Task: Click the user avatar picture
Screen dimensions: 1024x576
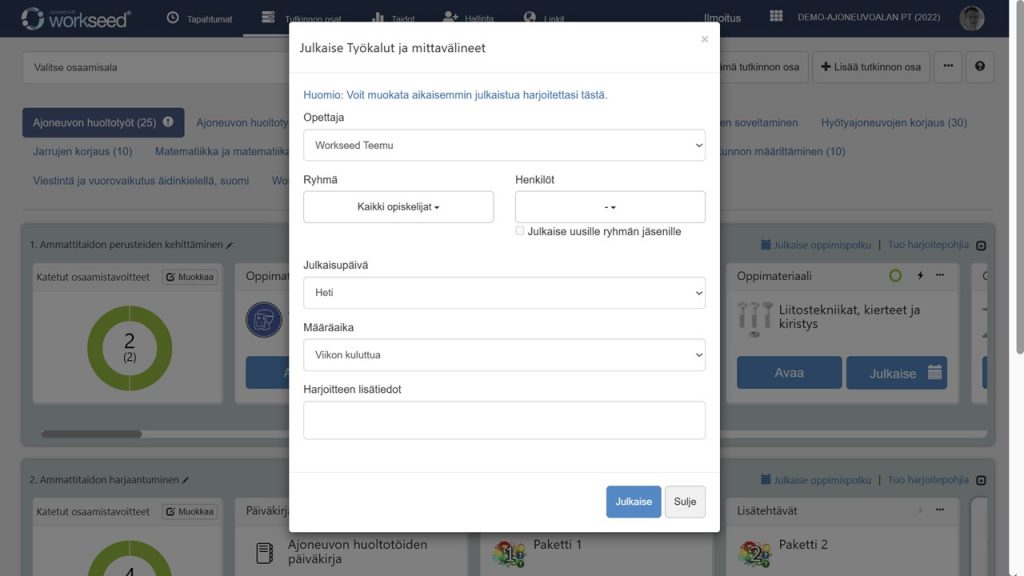Action: [x=971, y=18]
